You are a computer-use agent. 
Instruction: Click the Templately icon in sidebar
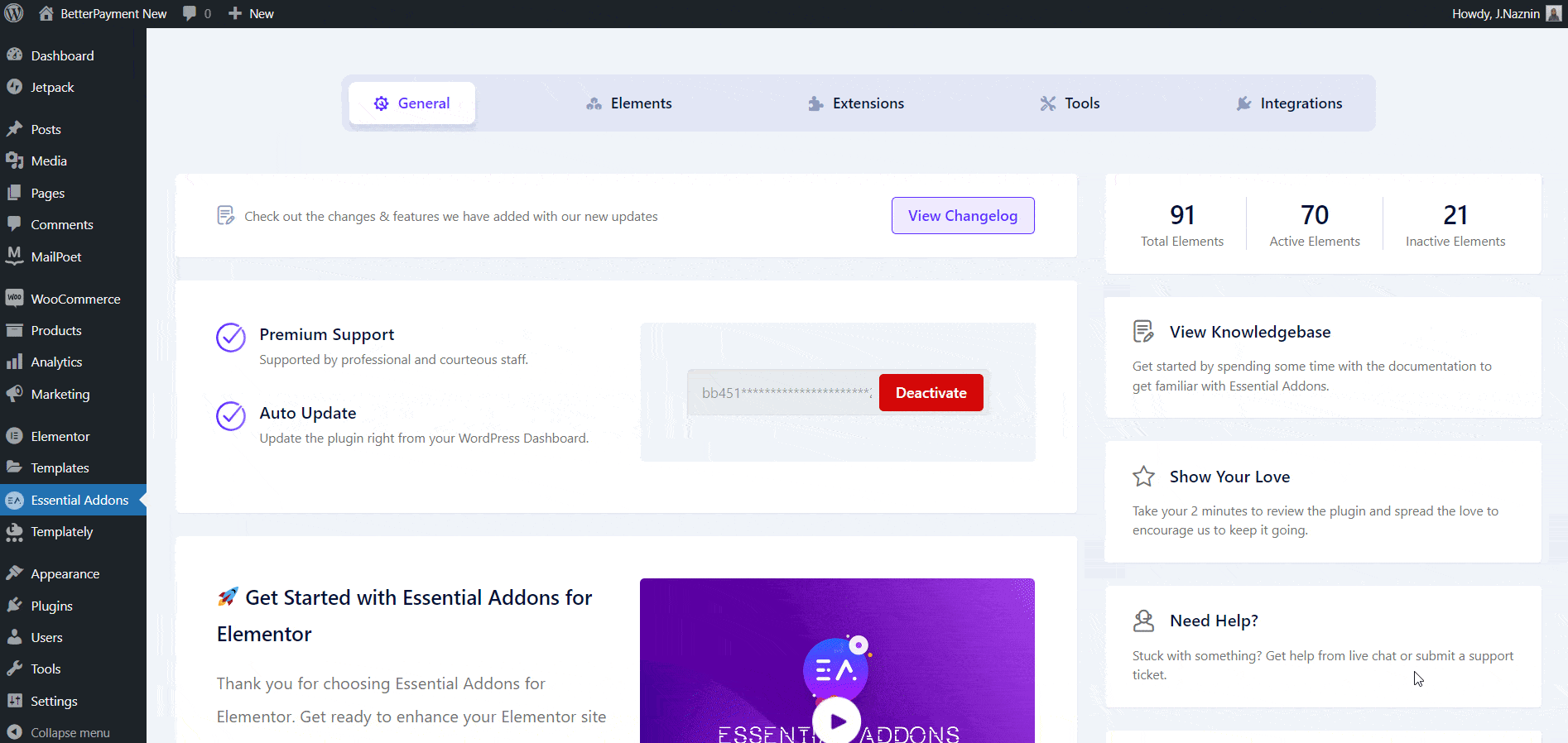pyautogui.click(x=14, y=532)
